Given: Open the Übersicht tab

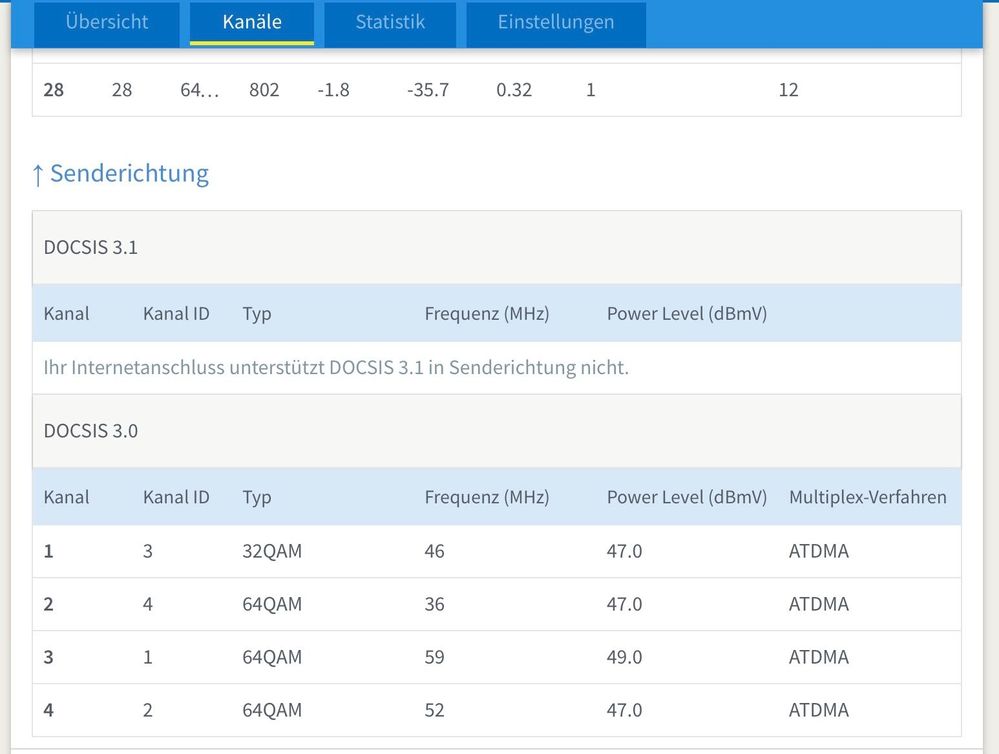Looking at the screenshot, I should (x=107, y=22).
